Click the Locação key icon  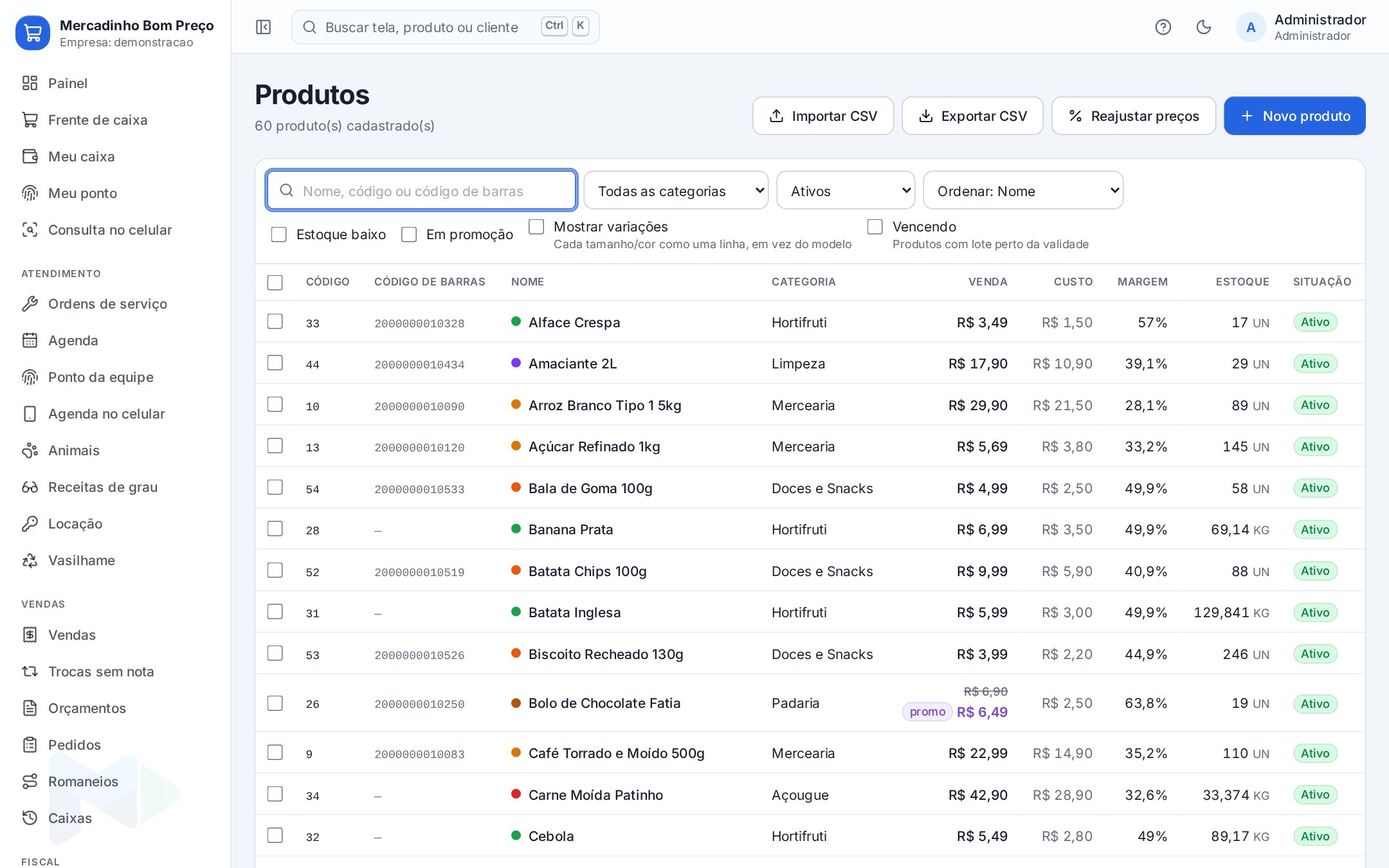pyautogui.click(x=30, y=523)
